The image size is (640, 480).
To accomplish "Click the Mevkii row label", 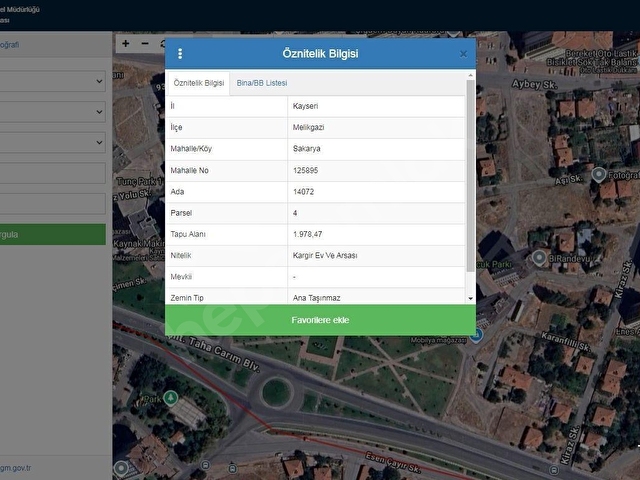I will (x=181, y=277).
